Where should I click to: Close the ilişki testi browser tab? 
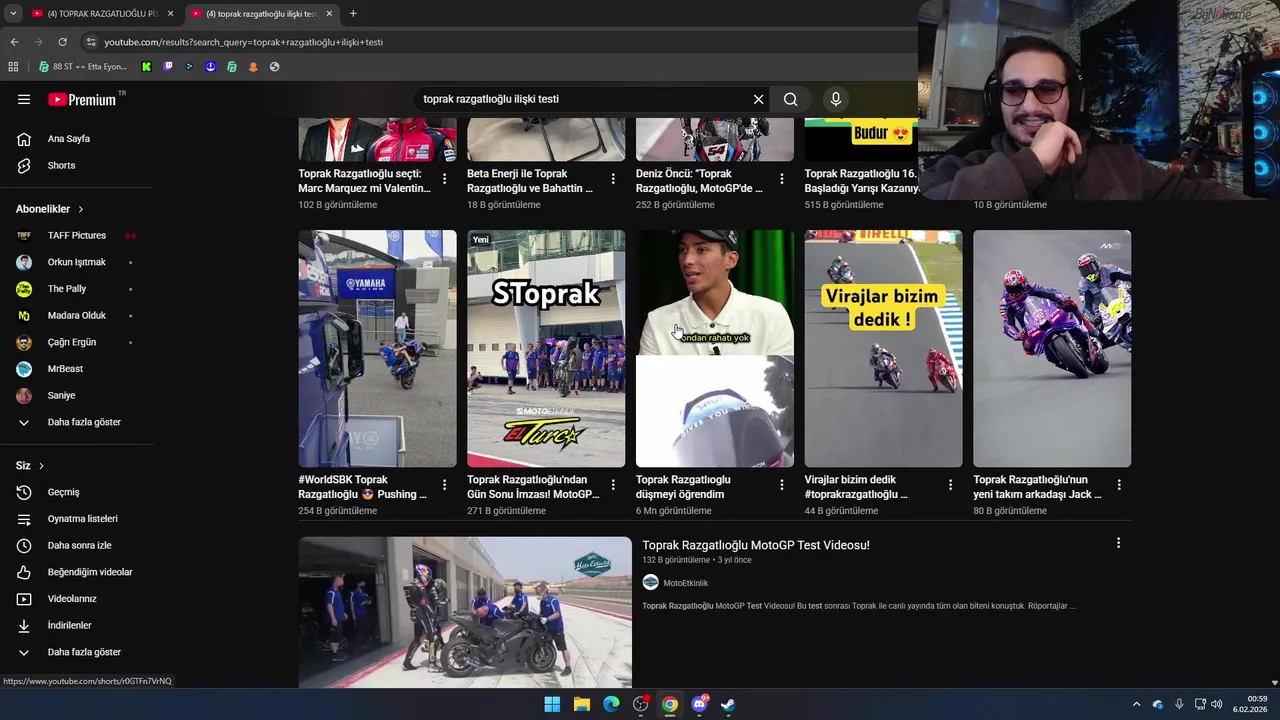click(x=329, y=13)
